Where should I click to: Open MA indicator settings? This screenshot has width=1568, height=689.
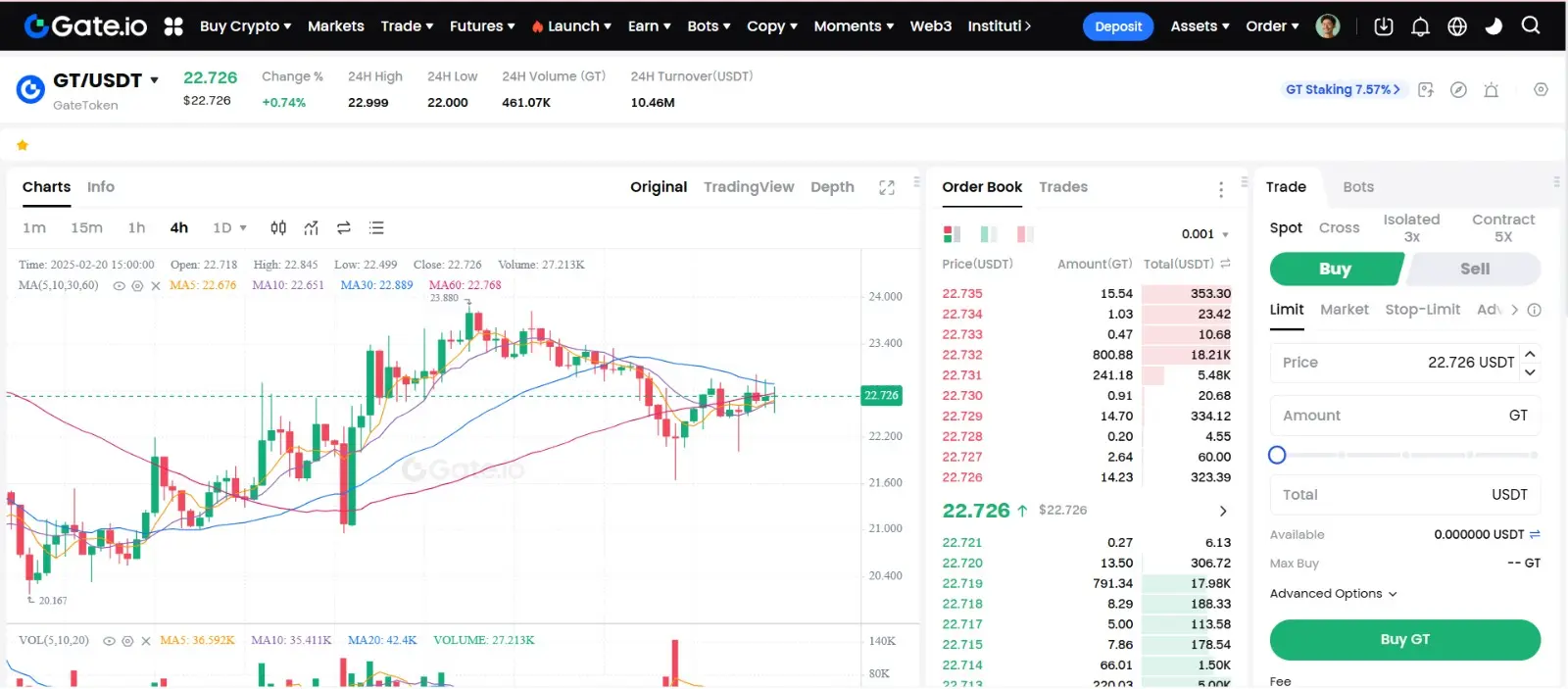(137, 286)
